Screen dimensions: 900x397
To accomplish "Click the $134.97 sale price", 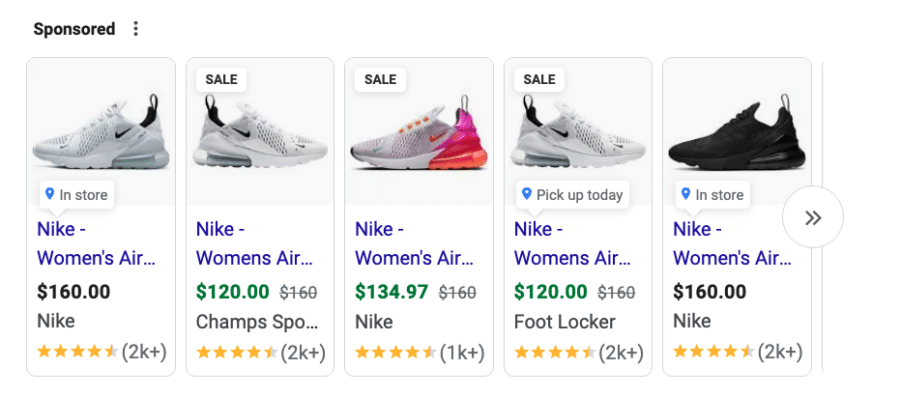I will (x=391, y=291).
